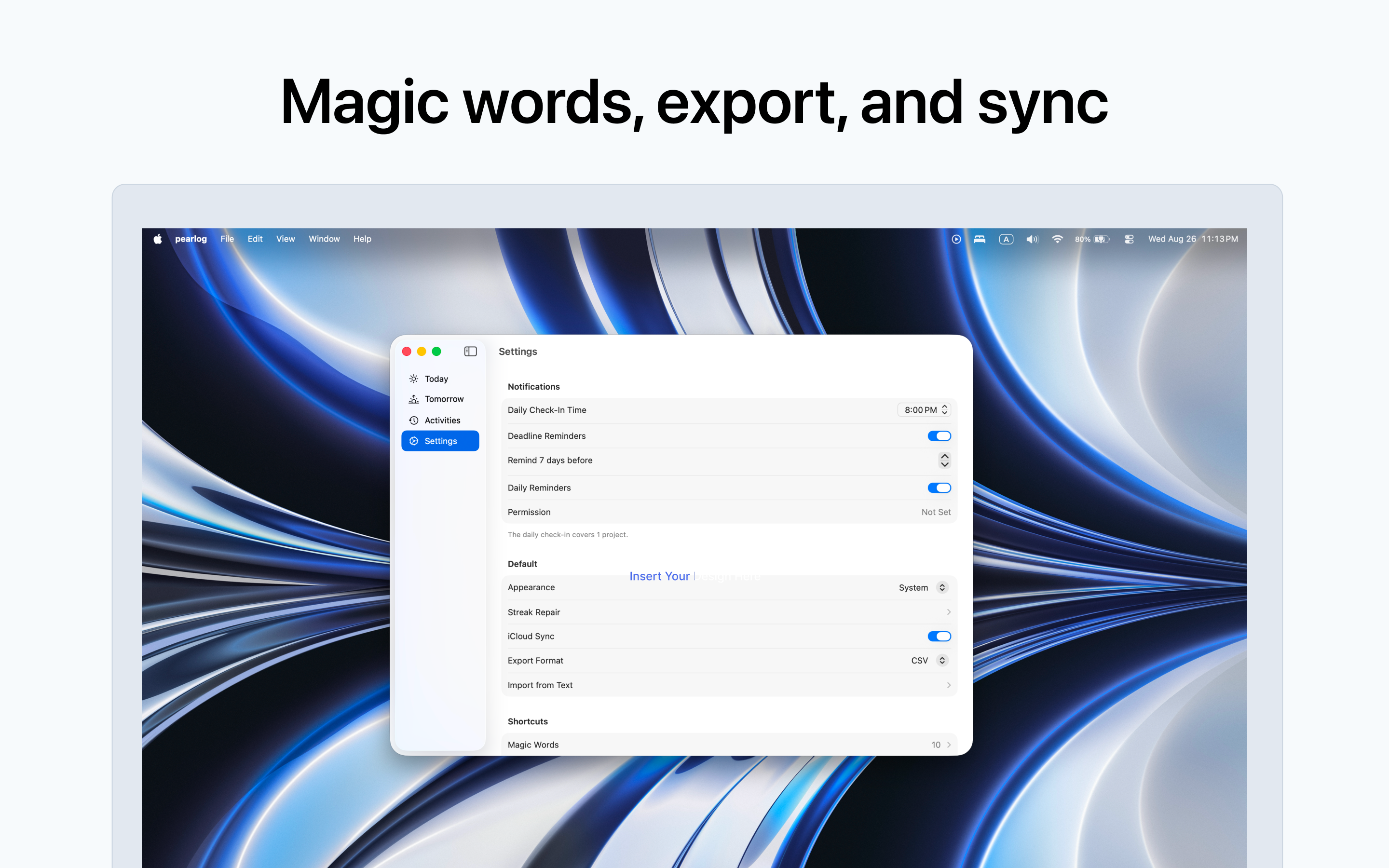Open the Edit menu

click(x=255, y=239)
